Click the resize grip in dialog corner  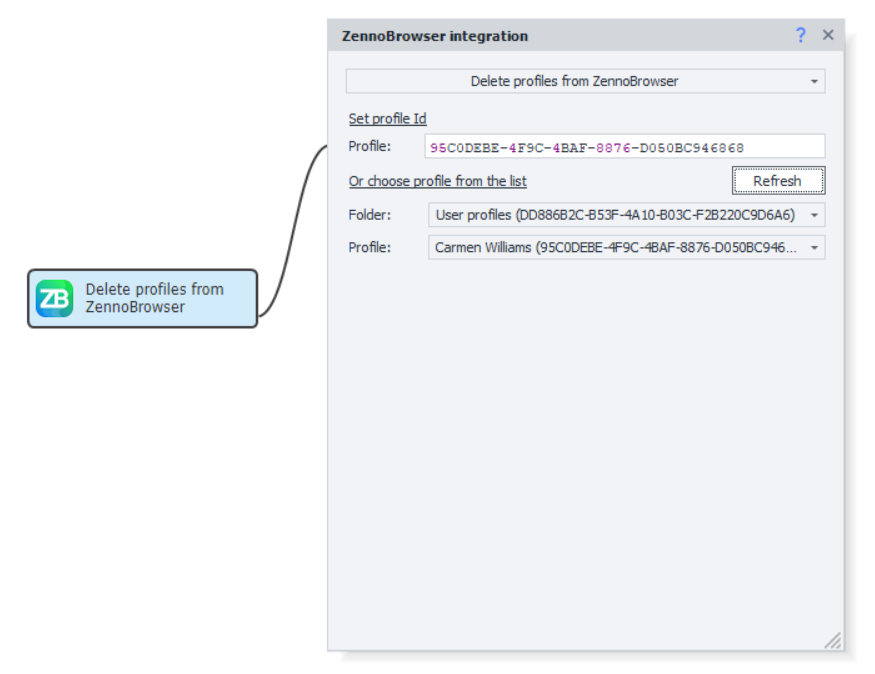832,640
